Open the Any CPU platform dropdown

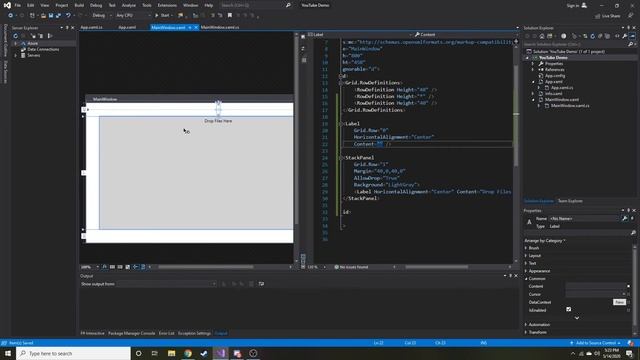133,16
